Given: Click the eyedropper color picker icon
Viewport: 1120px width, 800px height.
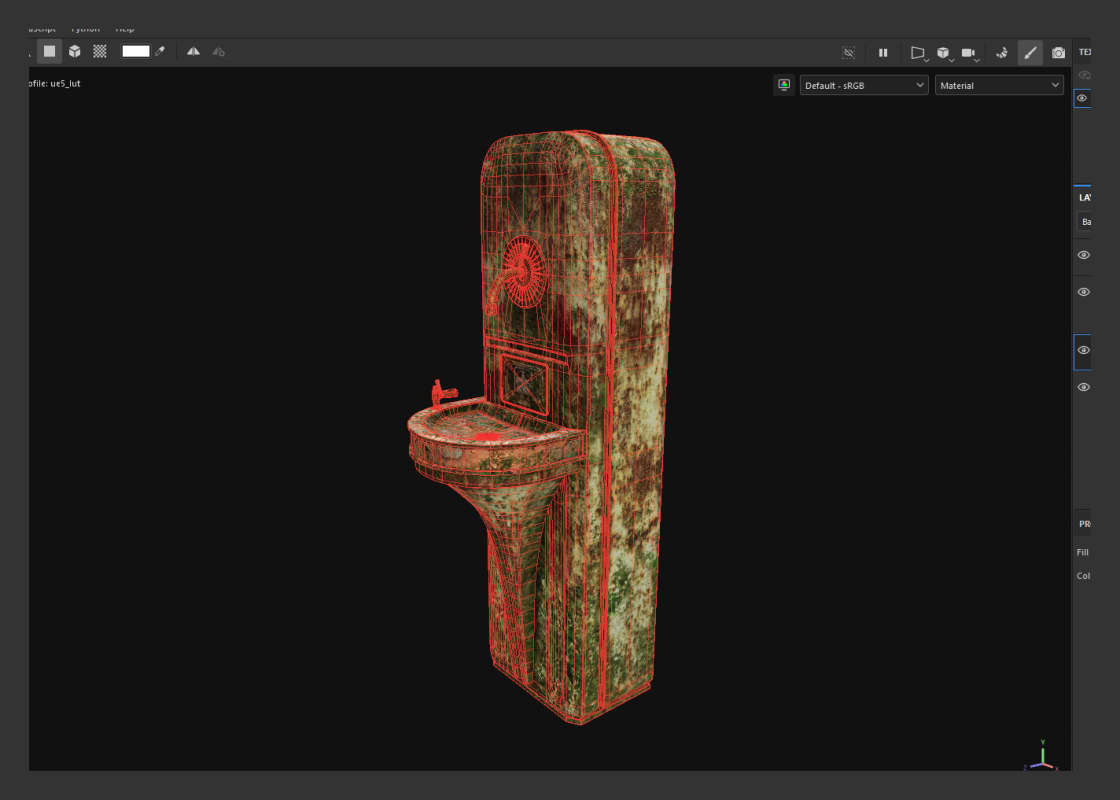Looking at the screenshot, I should click(x=159, y=51).
